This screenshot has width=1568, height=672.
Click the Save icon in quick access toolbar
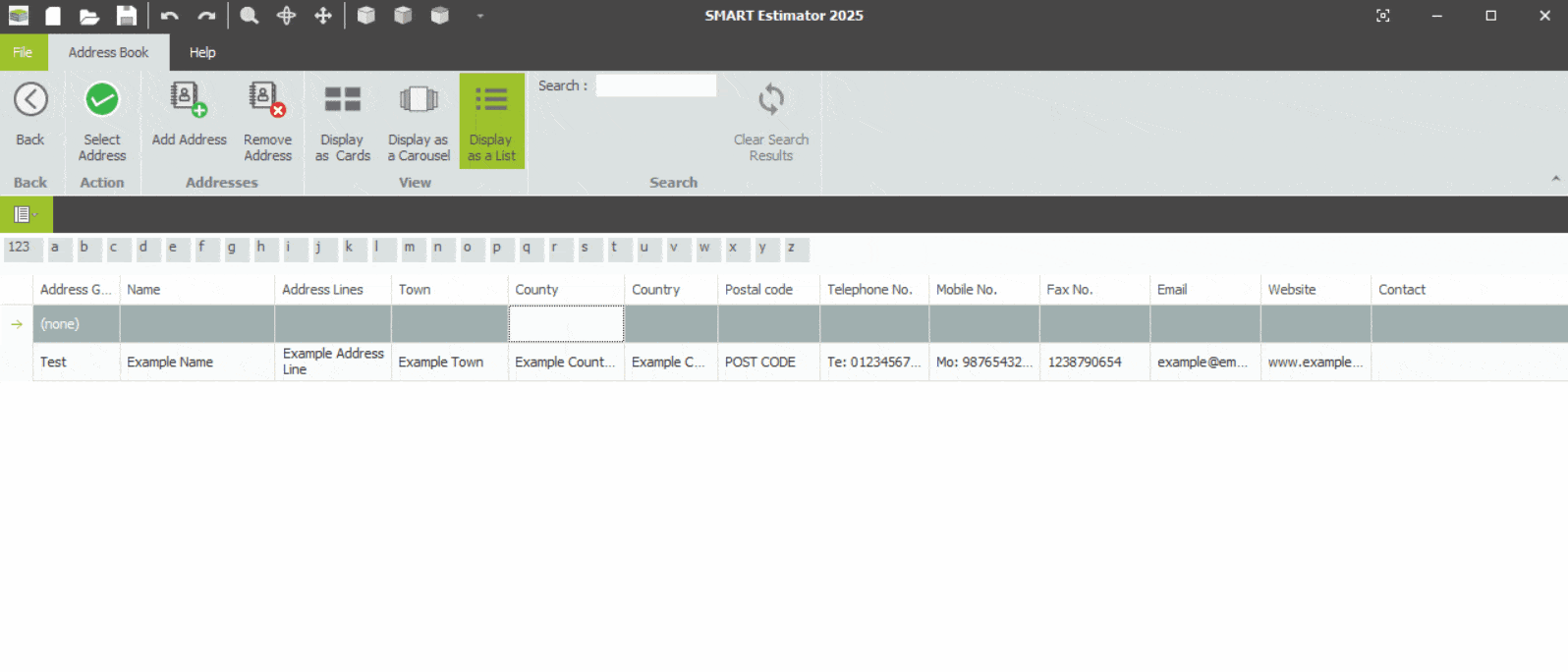[x=126, y=16]
